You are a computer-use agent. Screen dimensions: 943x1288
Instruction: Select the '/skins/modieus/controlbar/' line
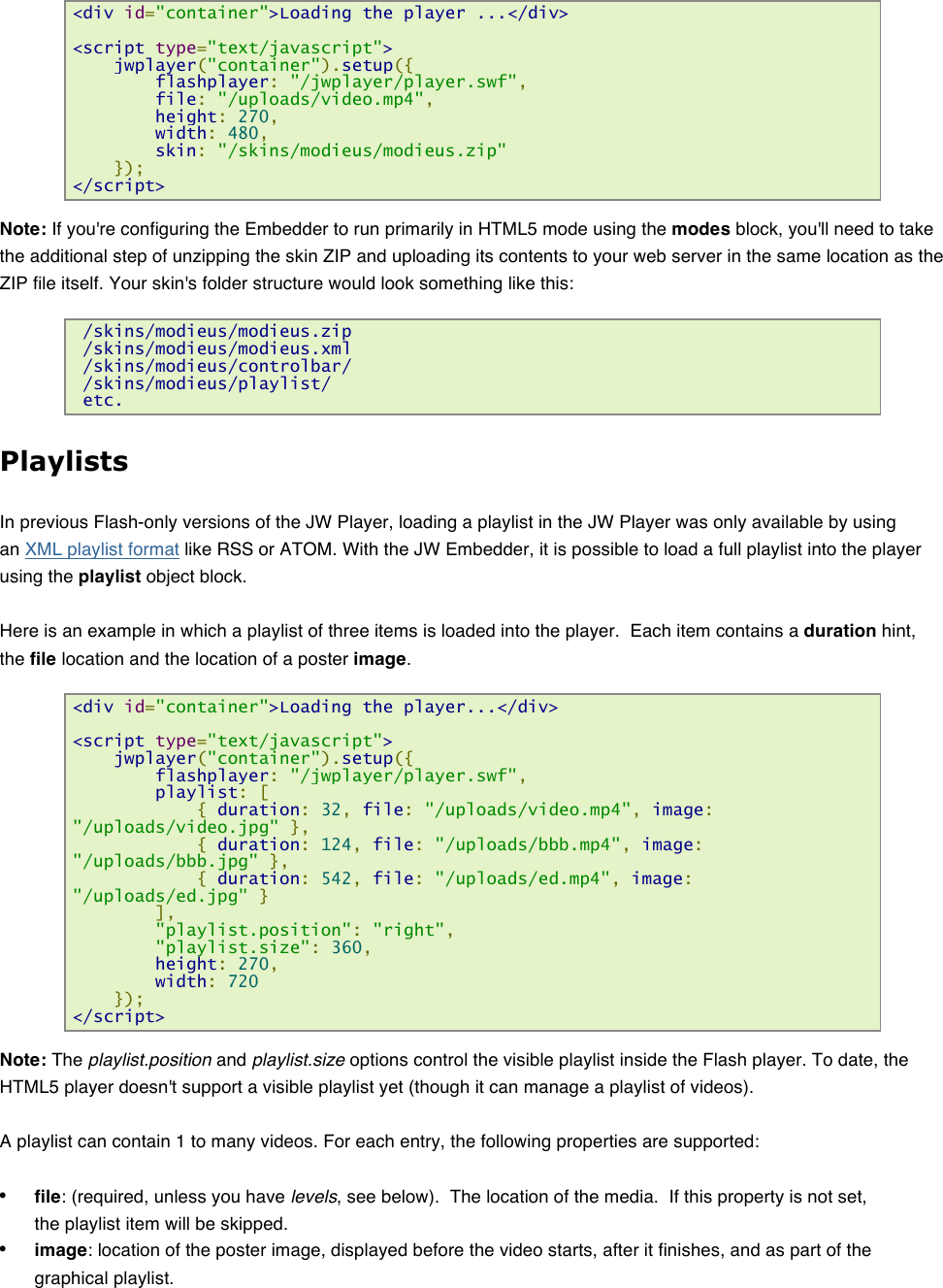[x=217, y=366]
